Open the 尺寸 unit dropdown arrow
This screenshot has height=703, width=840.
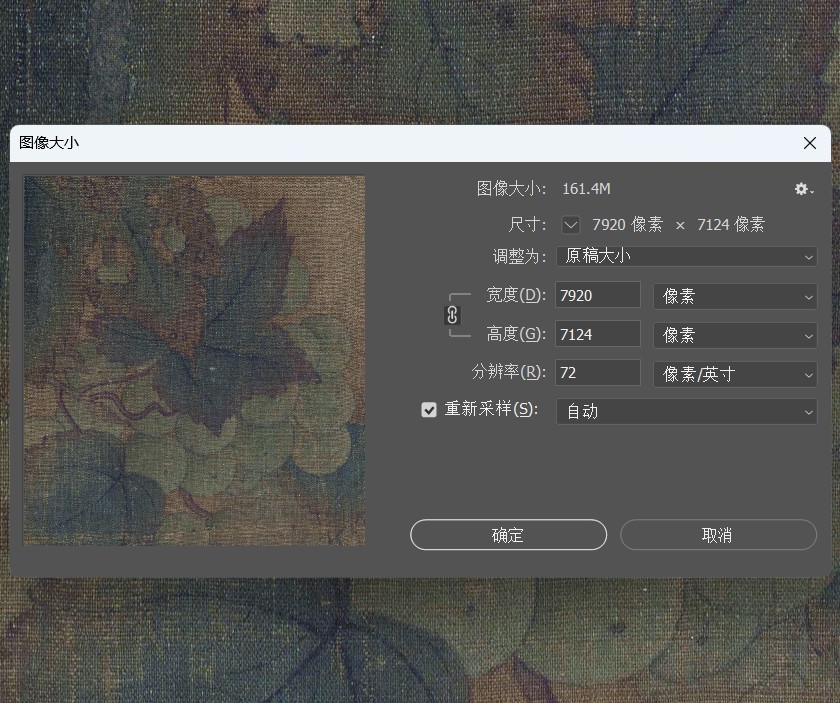(x=571, y=225)
